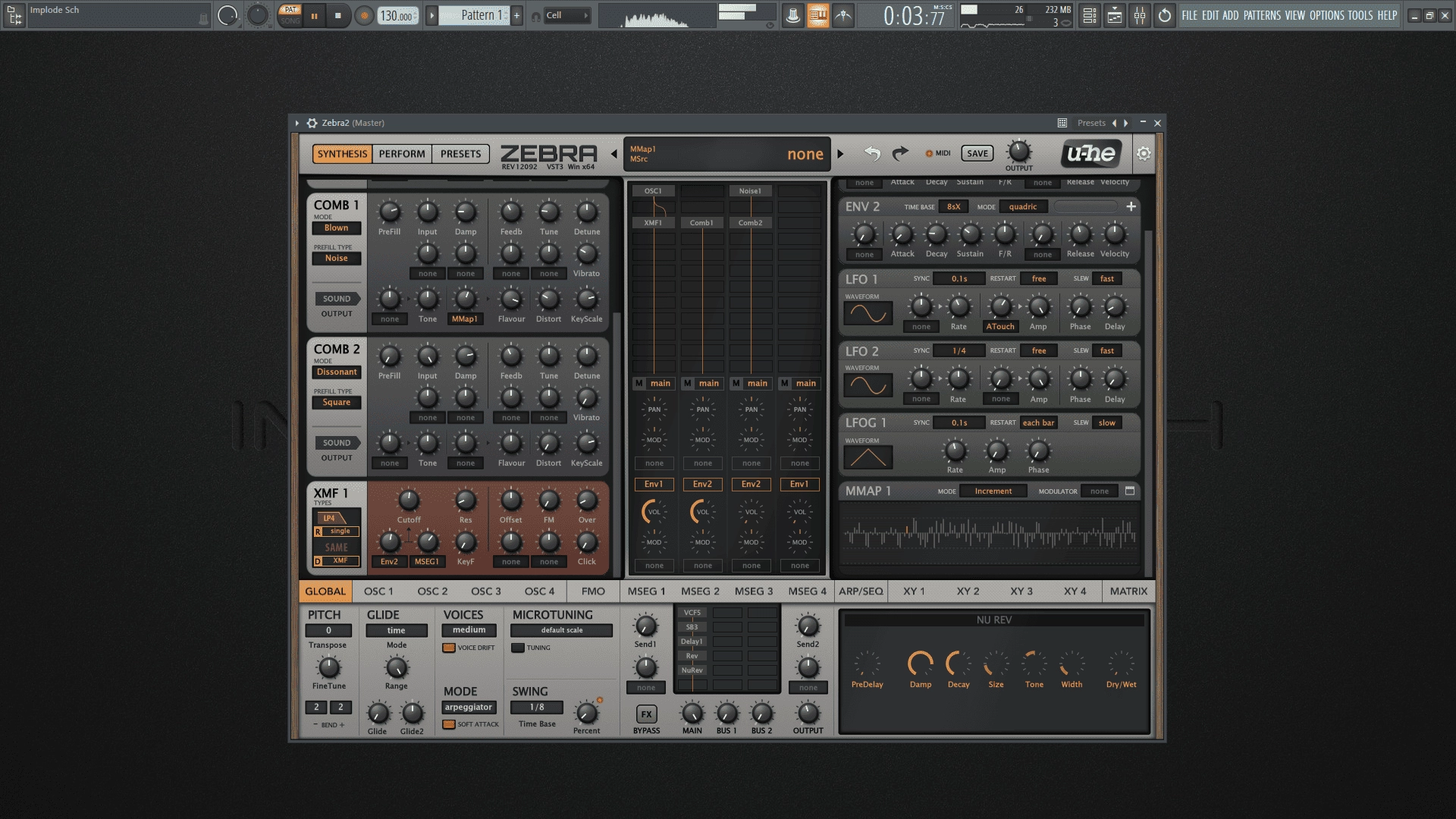The image size is (1456, 819).
Task: Open the COMB 2 prefill type Square
Action: pos(337,402)
